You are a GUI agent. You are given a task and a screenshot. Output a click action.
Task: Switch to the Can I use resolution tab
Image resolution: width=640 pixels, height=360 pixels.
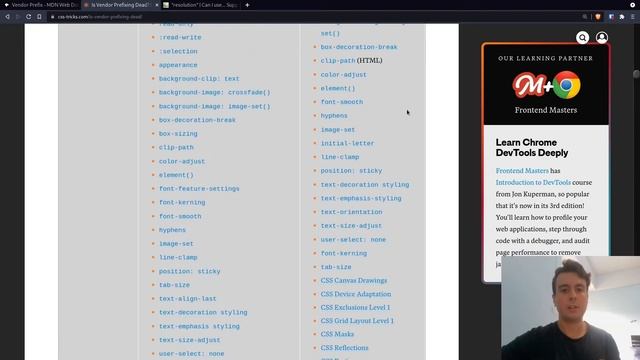[200, 5]
